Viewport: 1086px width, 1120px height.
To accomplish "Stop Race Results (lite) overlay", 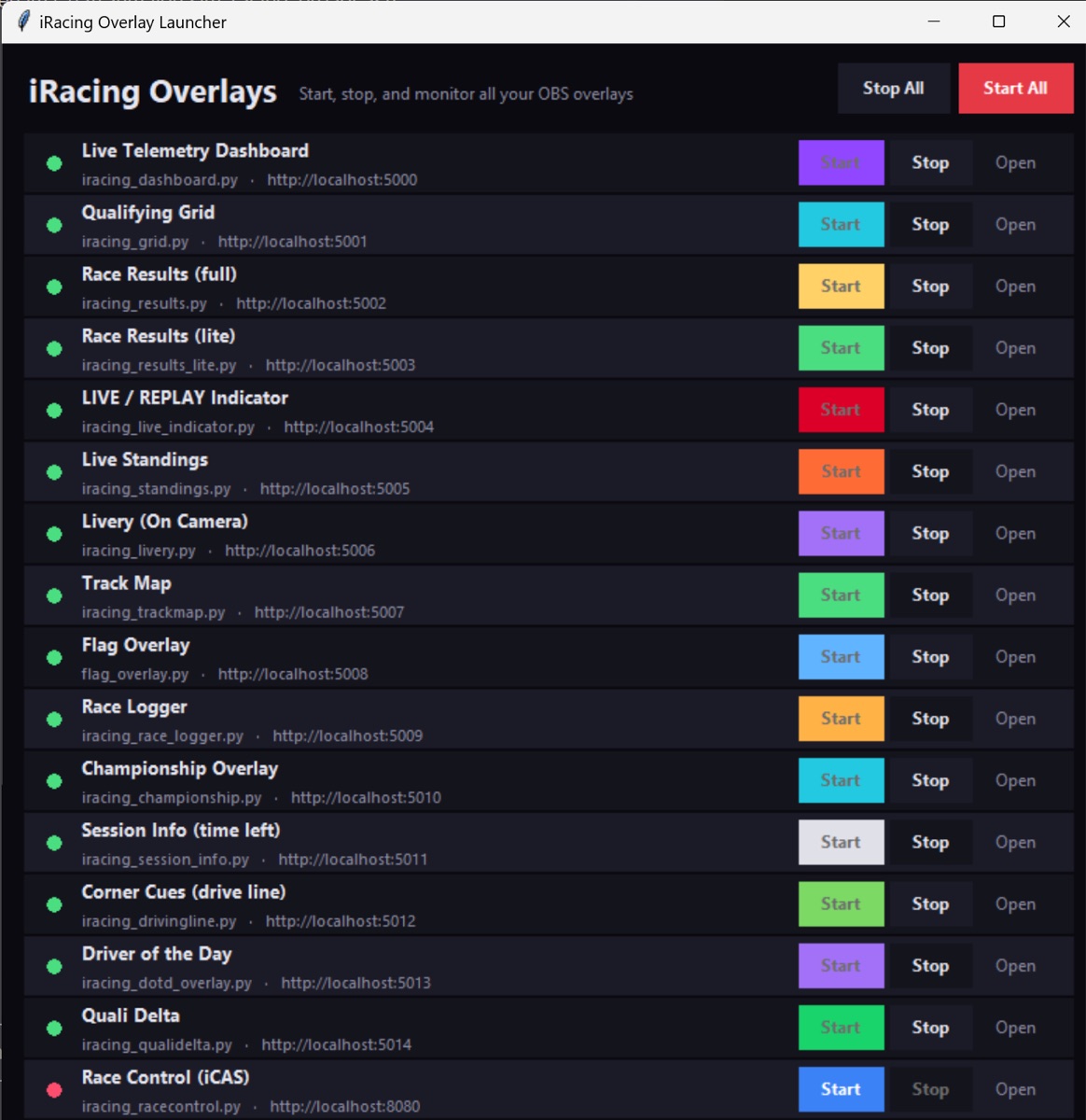I will click(x=930, y=348).
